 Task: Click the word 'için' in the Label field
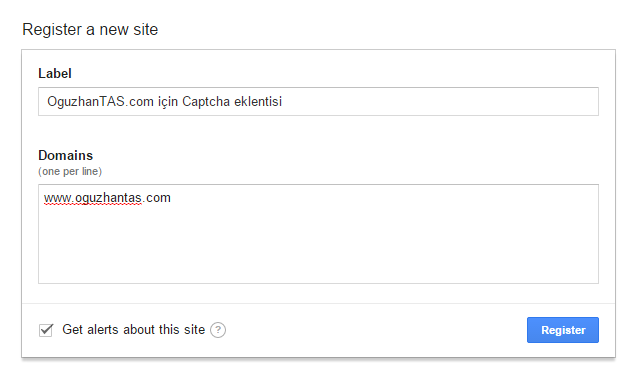pos(168,102)
